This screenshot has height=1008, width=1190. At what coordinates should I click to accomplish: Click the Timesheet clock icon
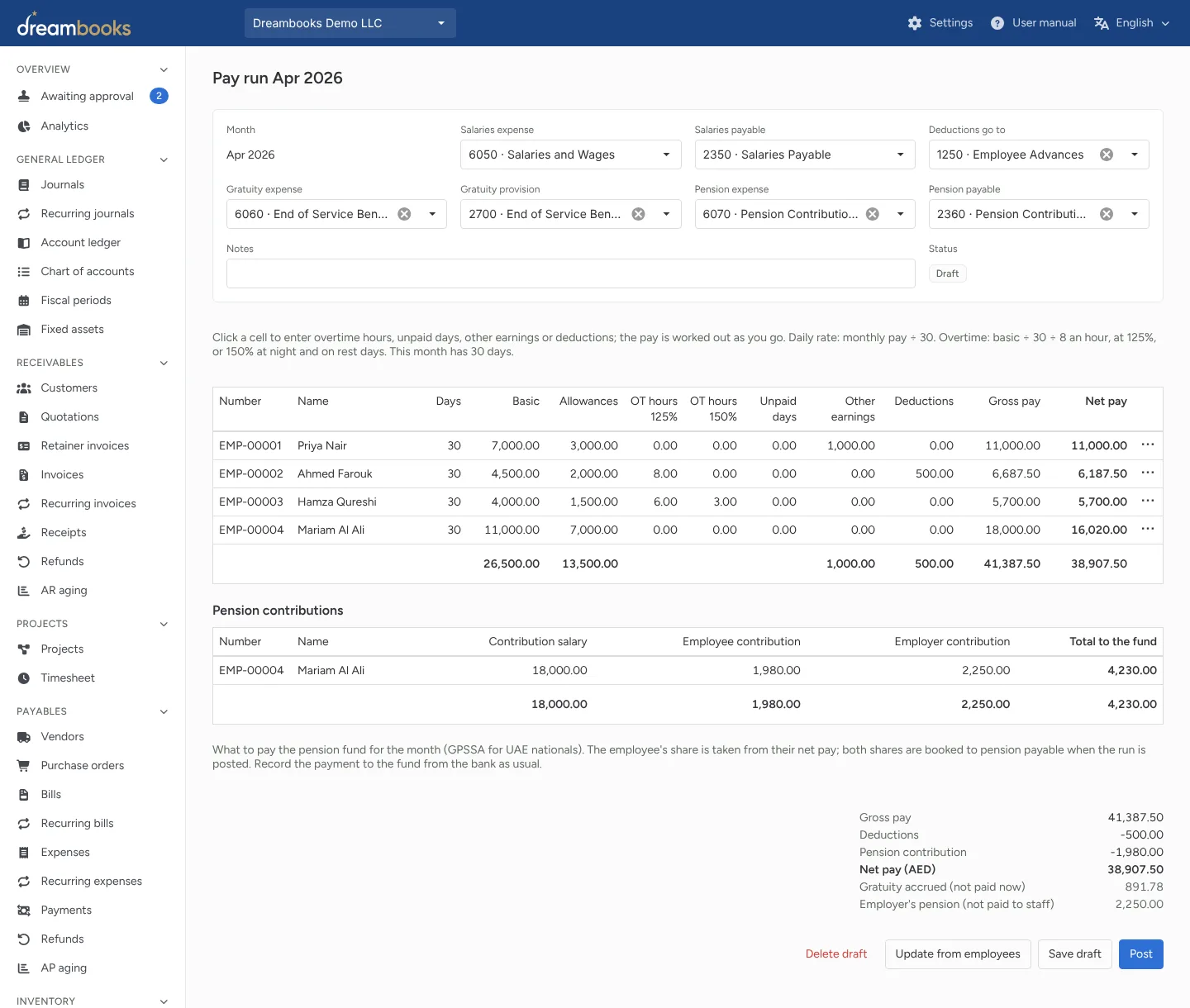pos(24,678)
